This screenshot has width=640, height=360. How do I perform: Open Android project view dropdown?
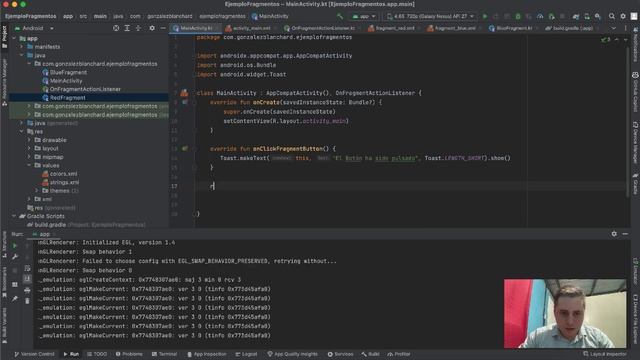34,28
